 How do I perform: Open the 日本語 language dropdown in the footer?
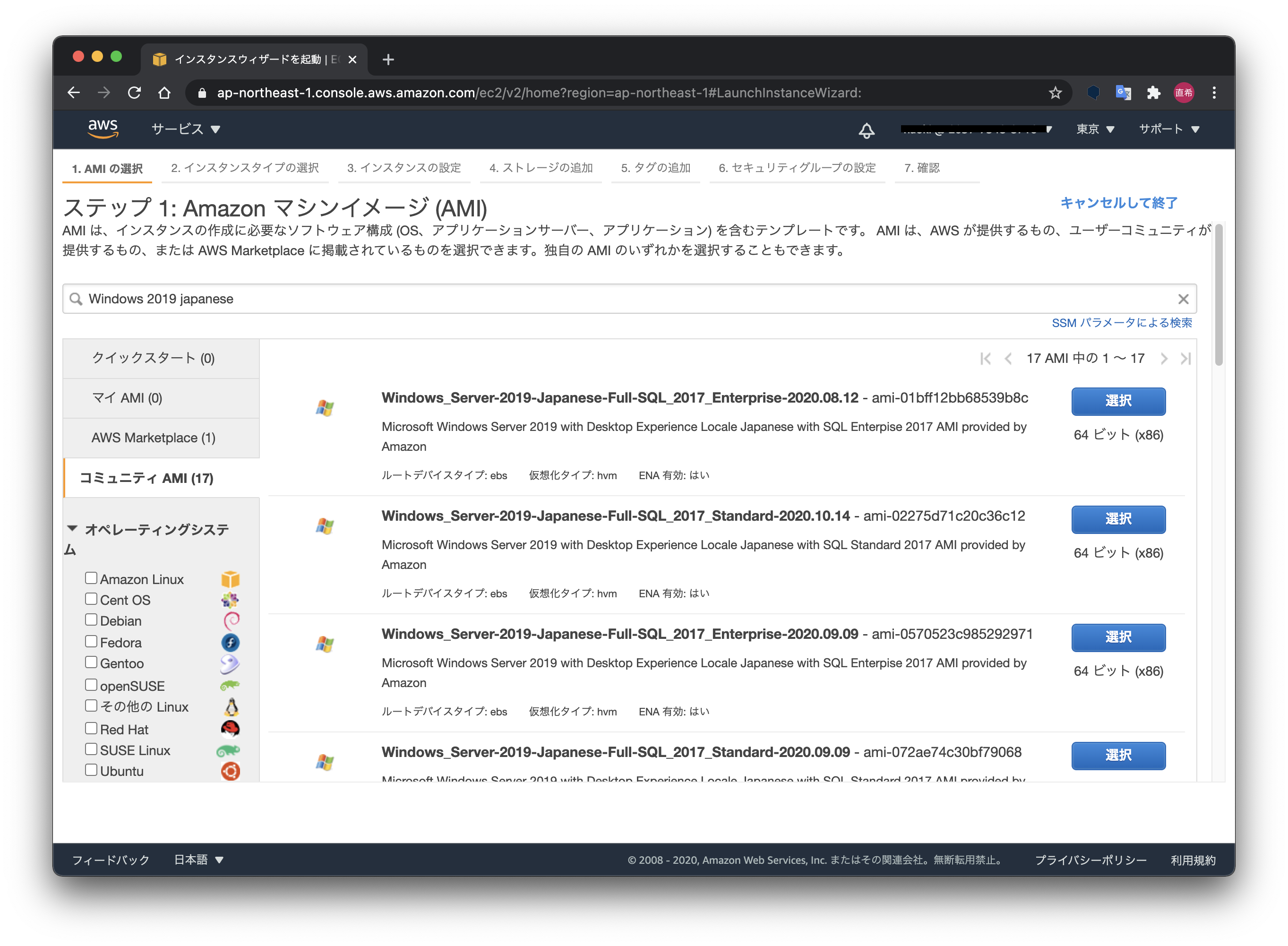click(x=197, y=859)
